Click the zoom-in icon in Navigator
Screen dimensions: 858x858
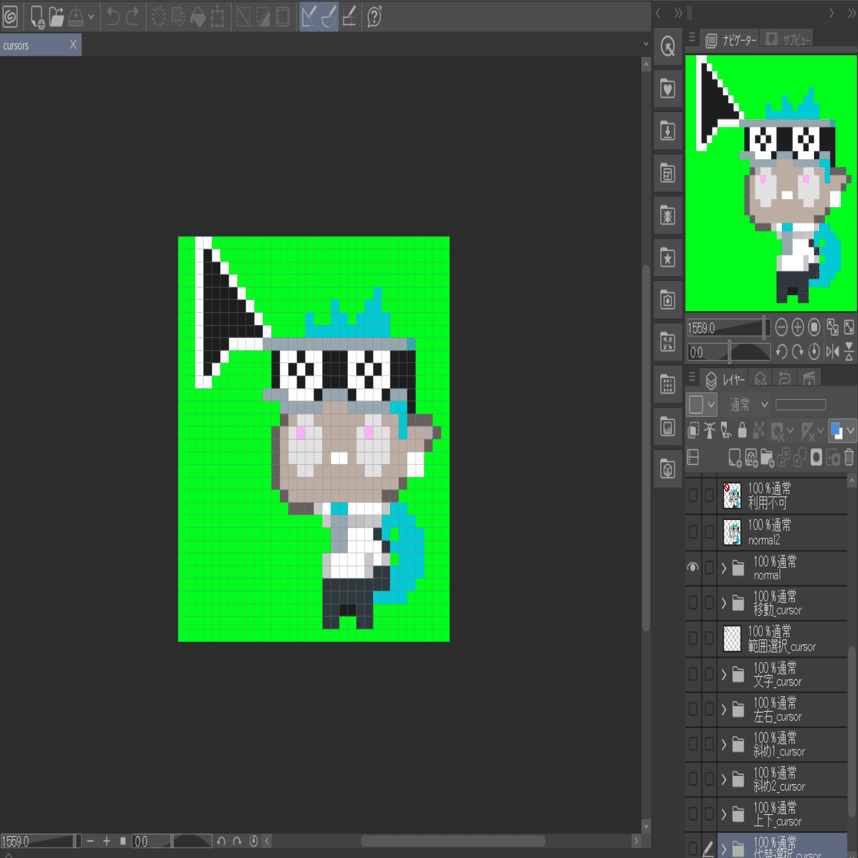click(x=797, y=327)
